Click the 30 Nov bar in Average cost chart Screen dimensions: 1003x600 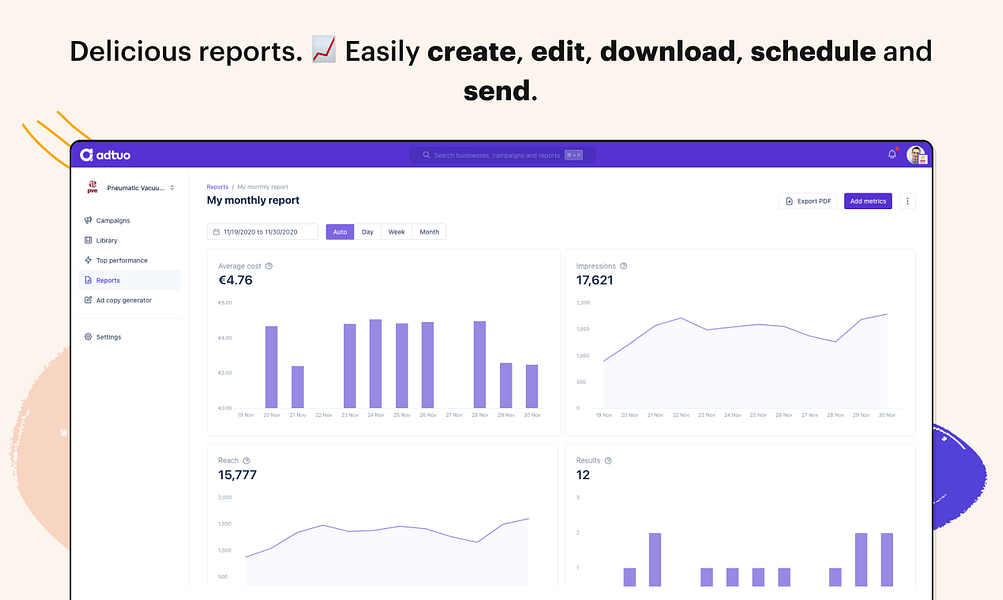[532, 386]
